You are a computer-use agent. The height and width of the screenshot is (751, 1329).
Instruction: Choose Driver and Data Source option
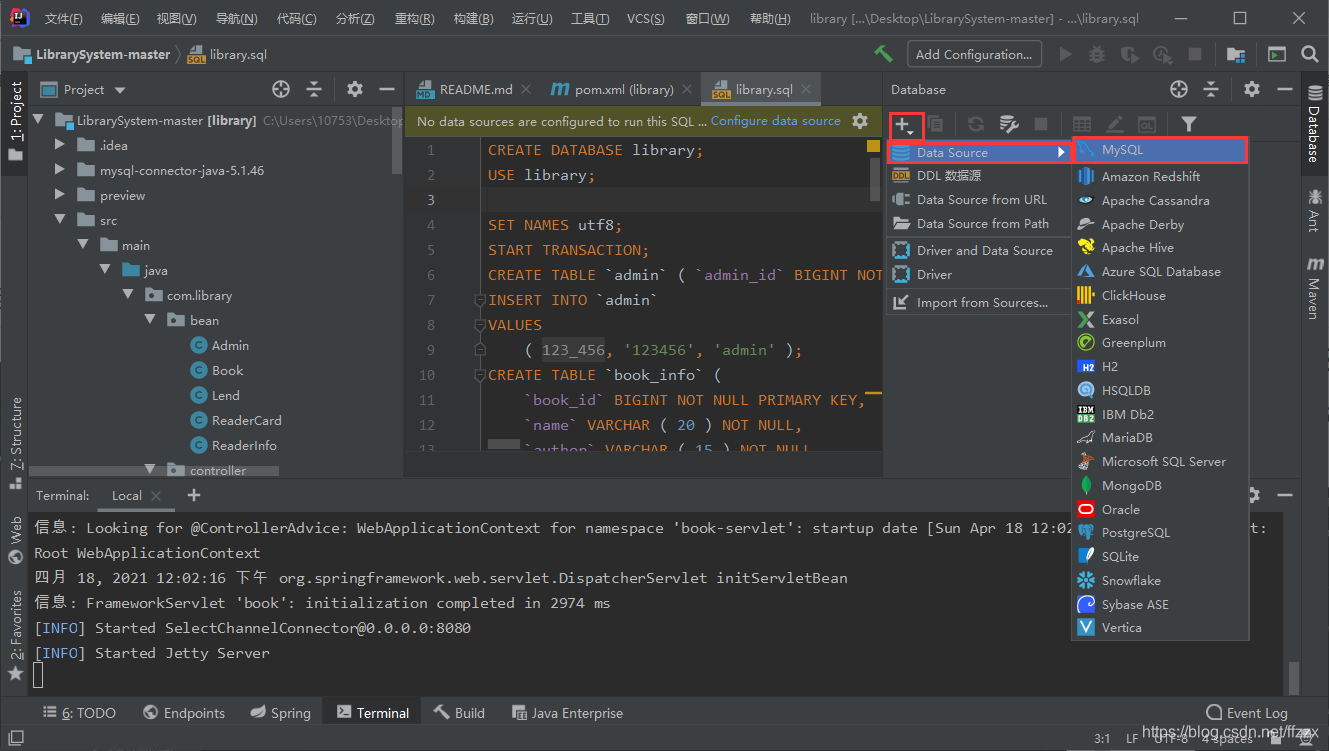click(x=978, y=250)
